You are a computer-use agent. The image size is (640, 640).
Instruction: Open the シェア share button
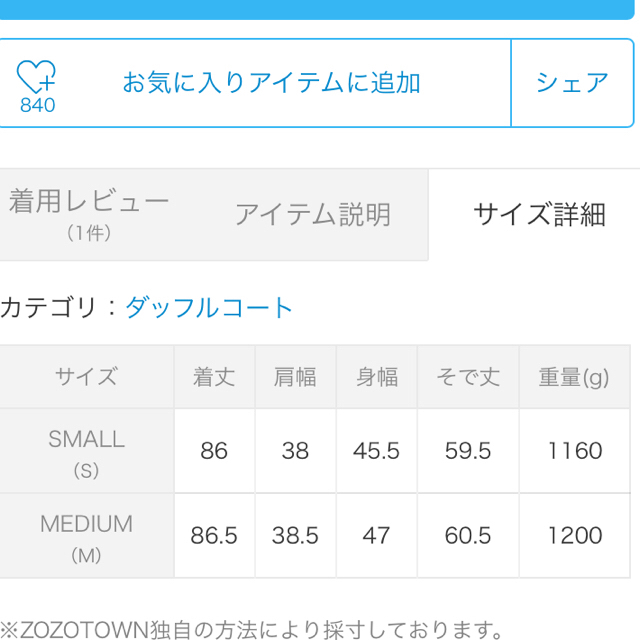[x=572, y=83]
